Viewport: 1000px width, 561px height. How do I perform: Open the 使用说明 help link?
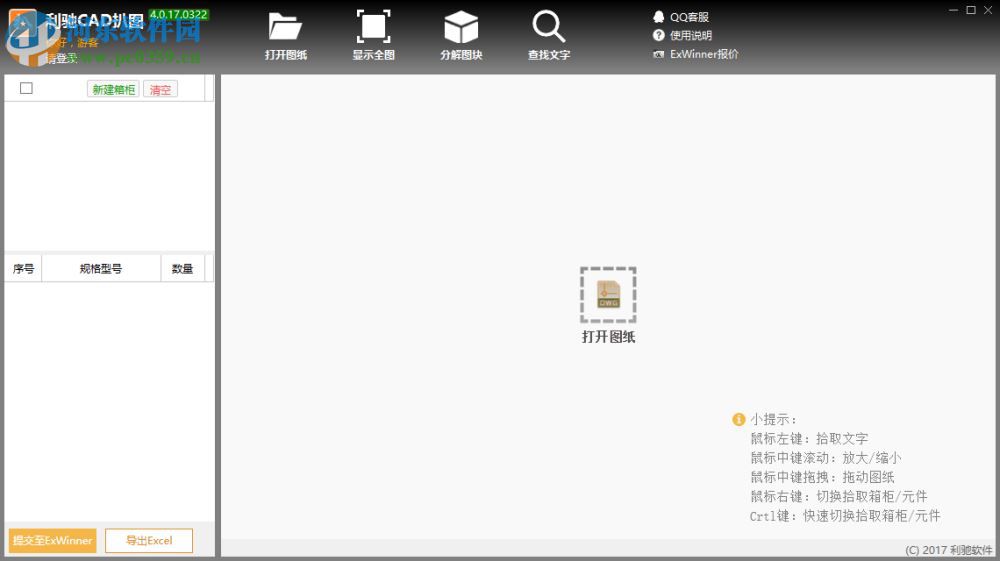click(x=691, y=36)
